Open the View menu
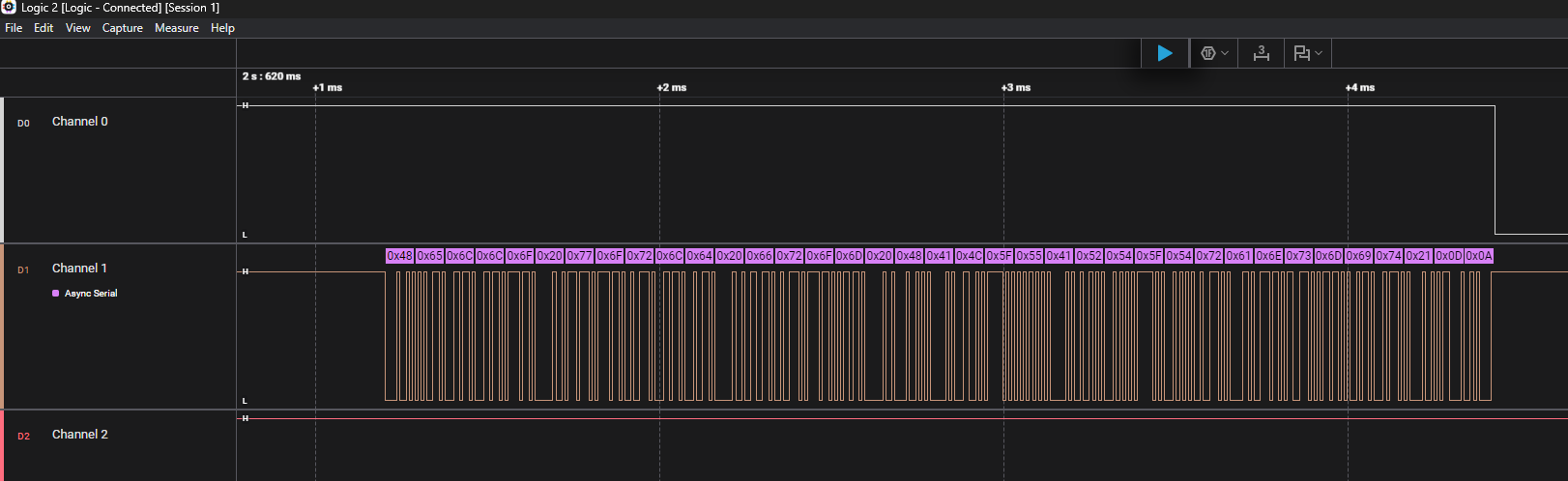 [x=78, y=28]
